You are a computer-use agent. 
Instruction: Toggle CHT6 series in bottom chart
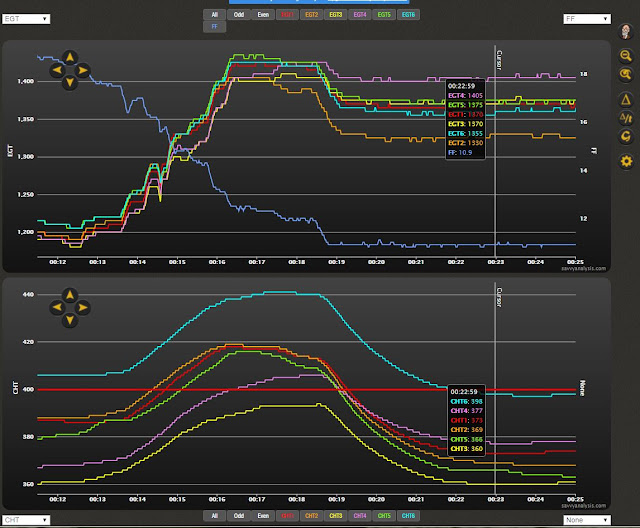click(408, 516)
